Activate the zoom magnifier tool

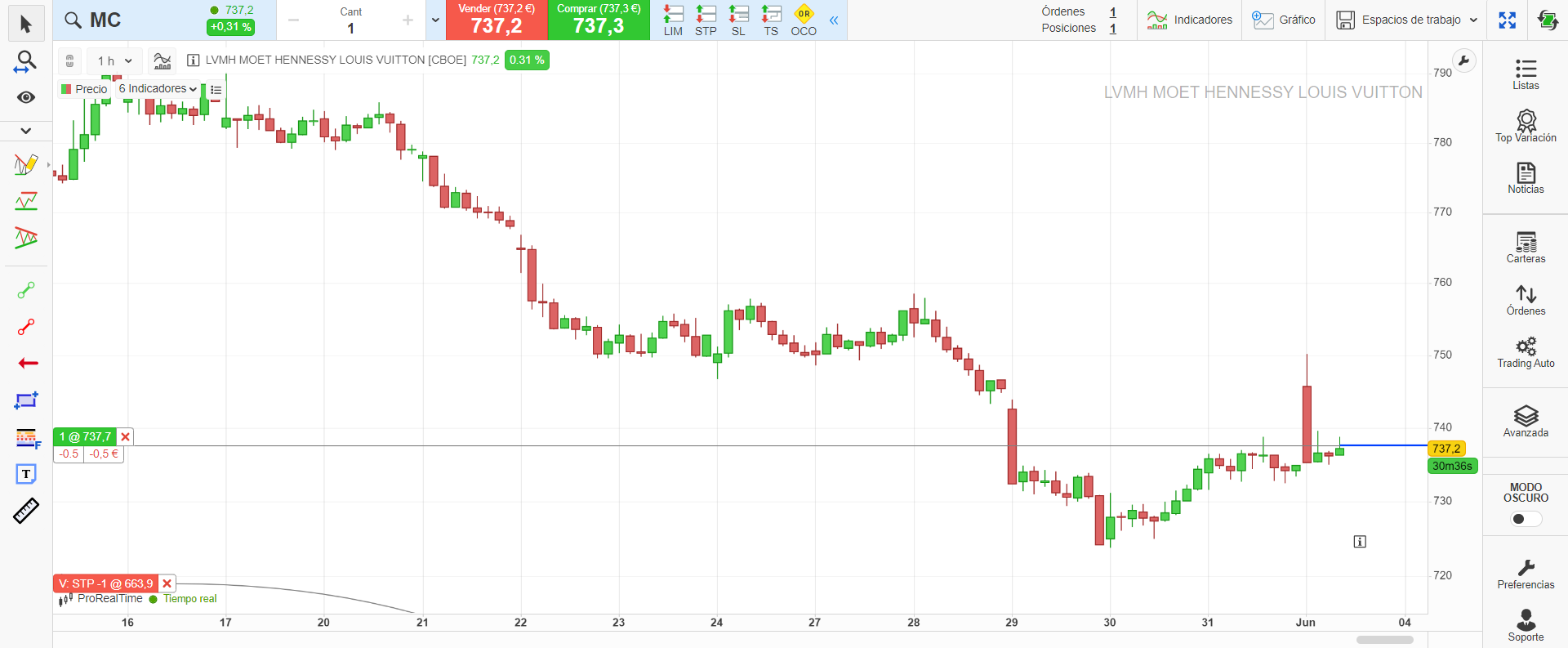26,61
